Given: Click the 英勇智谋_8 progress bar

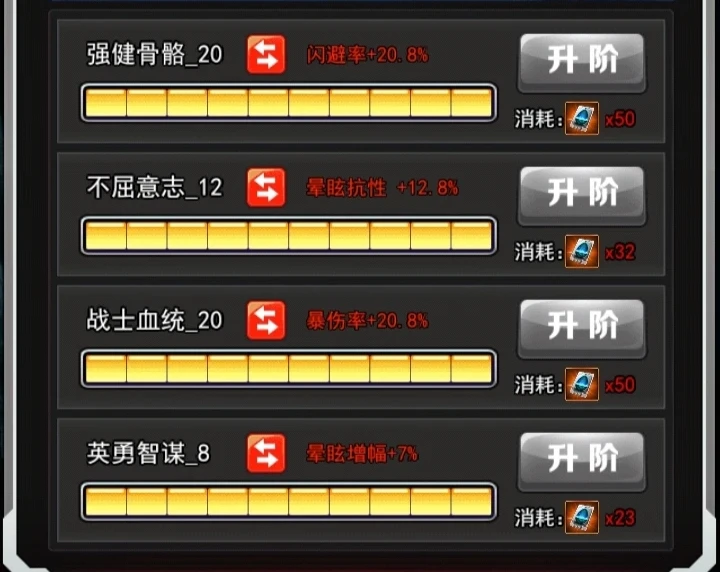Looking at the screenshot, I should pyautogui.click(x=289, y=501).
